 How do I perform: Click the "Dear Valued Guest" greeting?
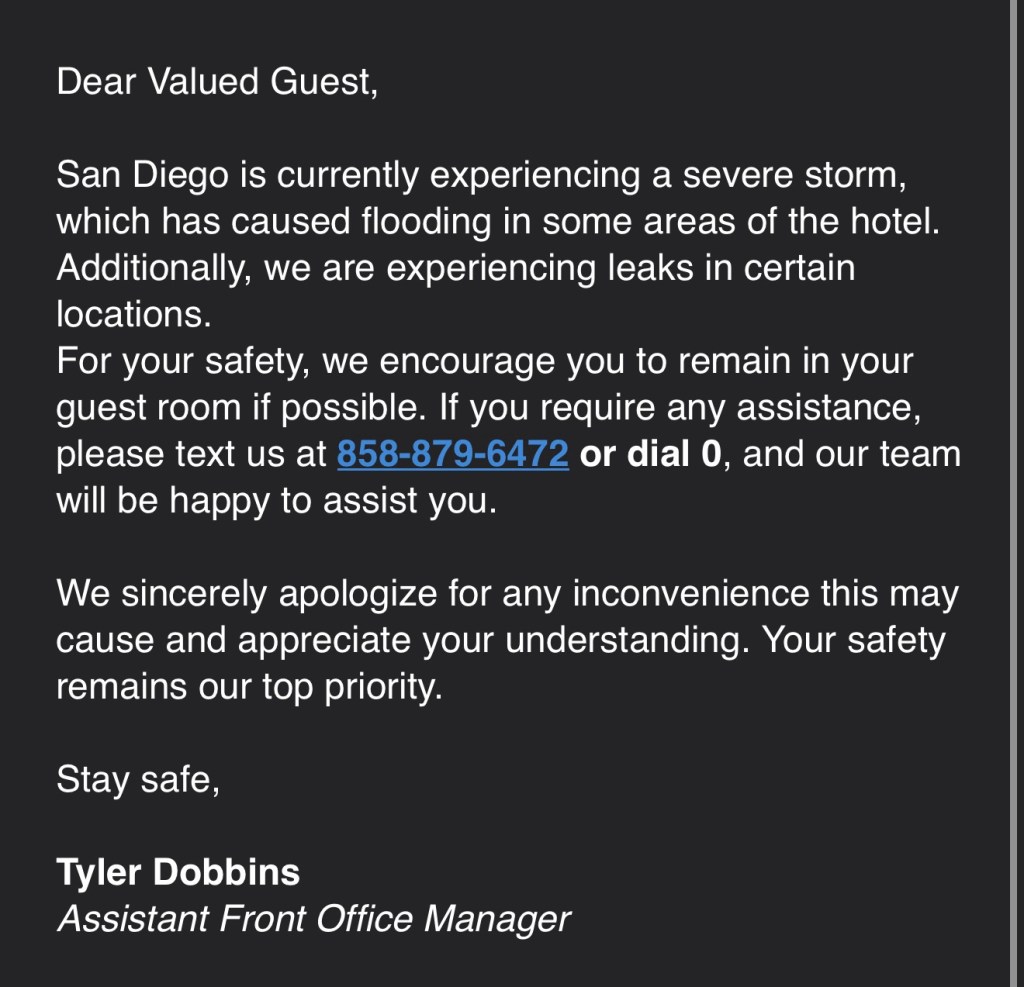tap(217, 81)
